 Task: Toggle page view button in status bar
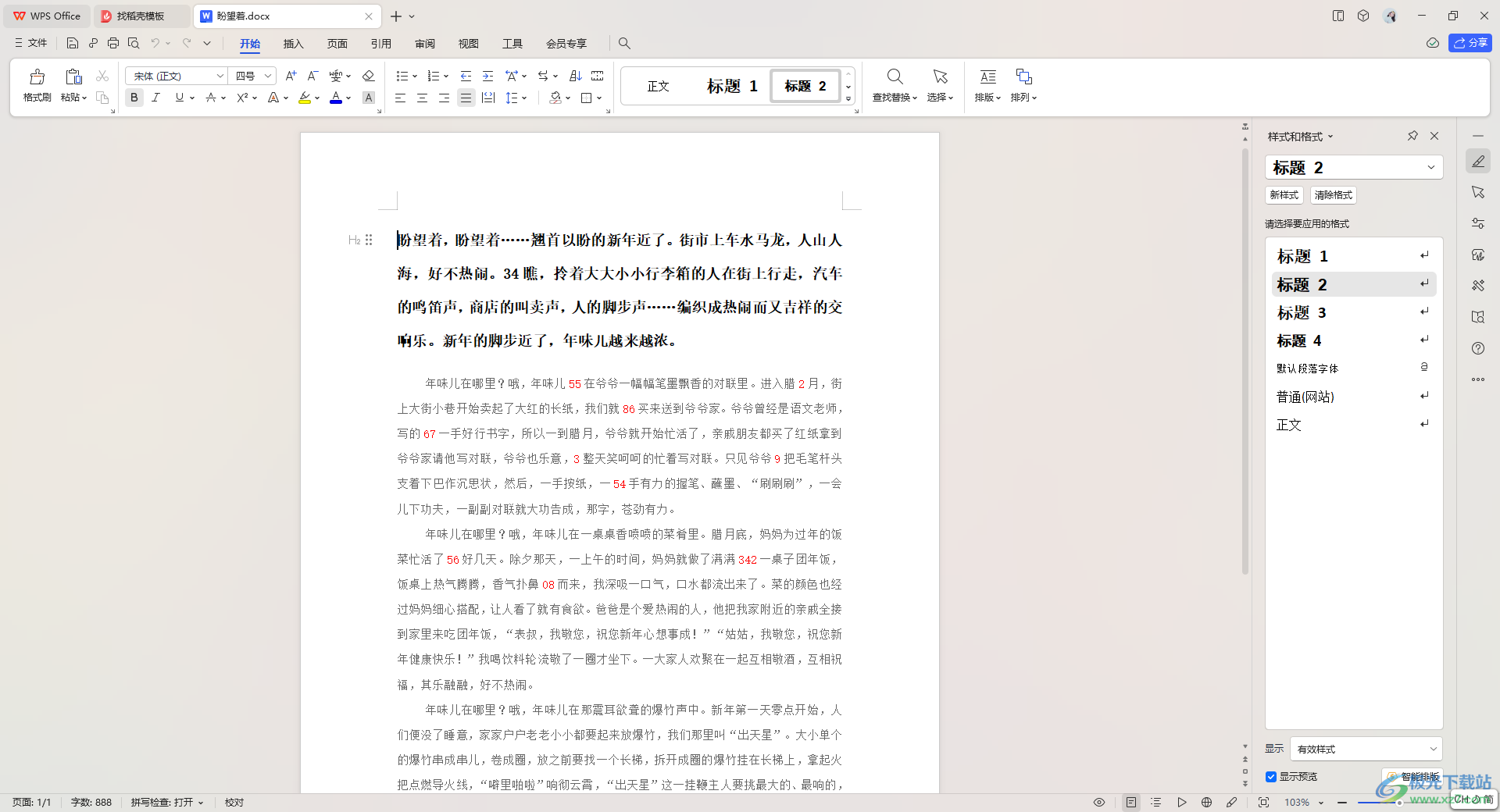1131,802
